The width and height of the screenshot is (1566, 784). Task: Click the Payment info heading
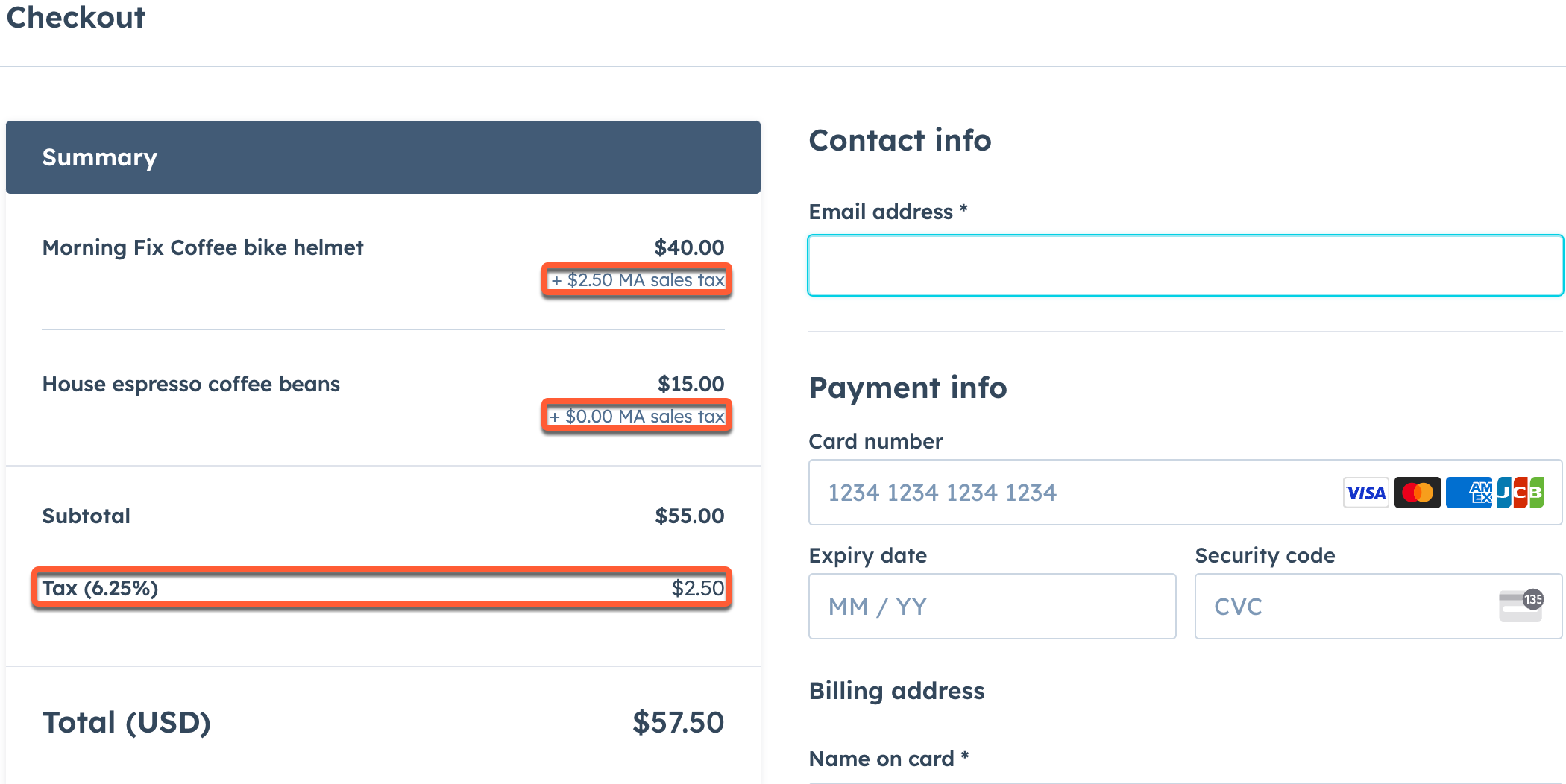coord(908,388)
